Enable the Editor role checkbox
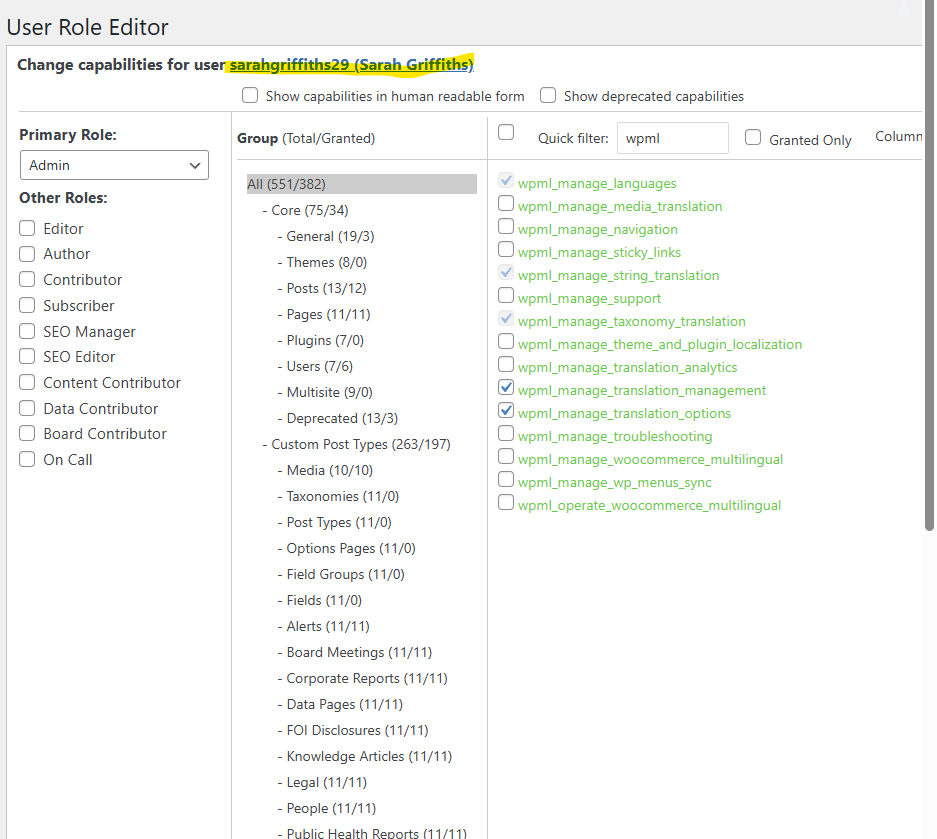Screen dimensions: 937x839 pos(27,229)
